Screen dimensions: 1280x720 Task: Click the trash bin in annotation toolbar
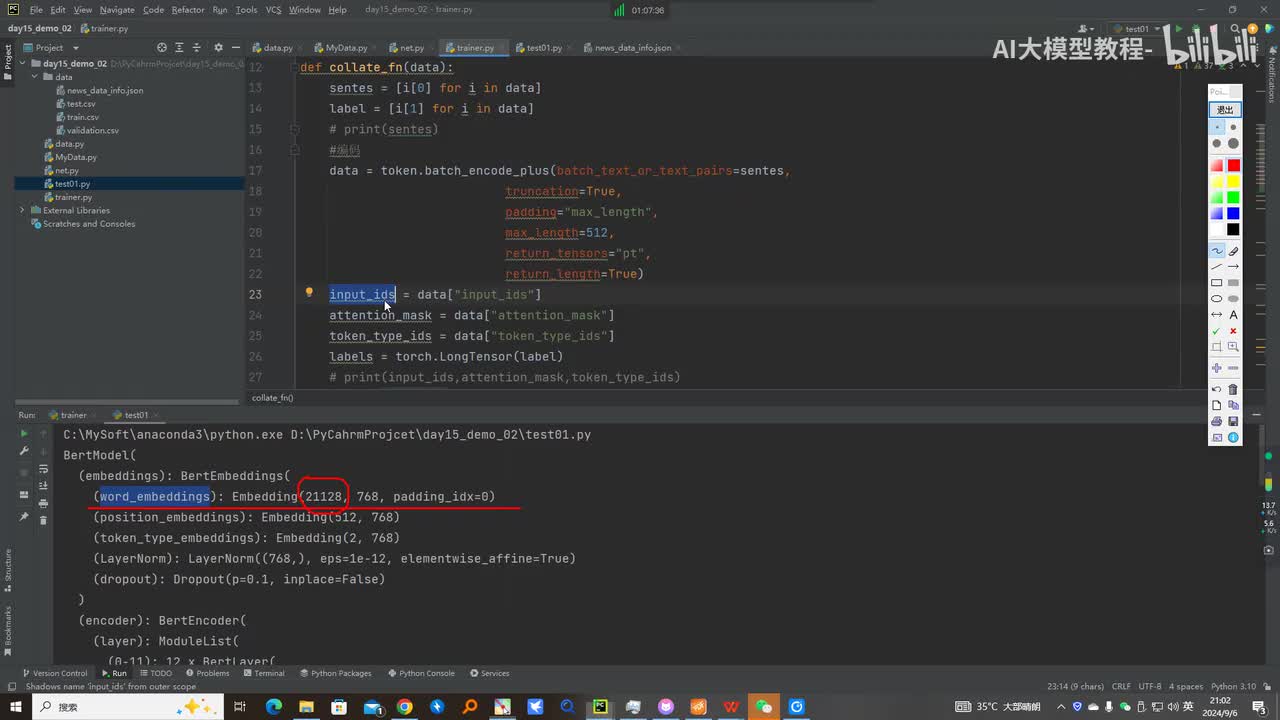(x=1233, y=389)
